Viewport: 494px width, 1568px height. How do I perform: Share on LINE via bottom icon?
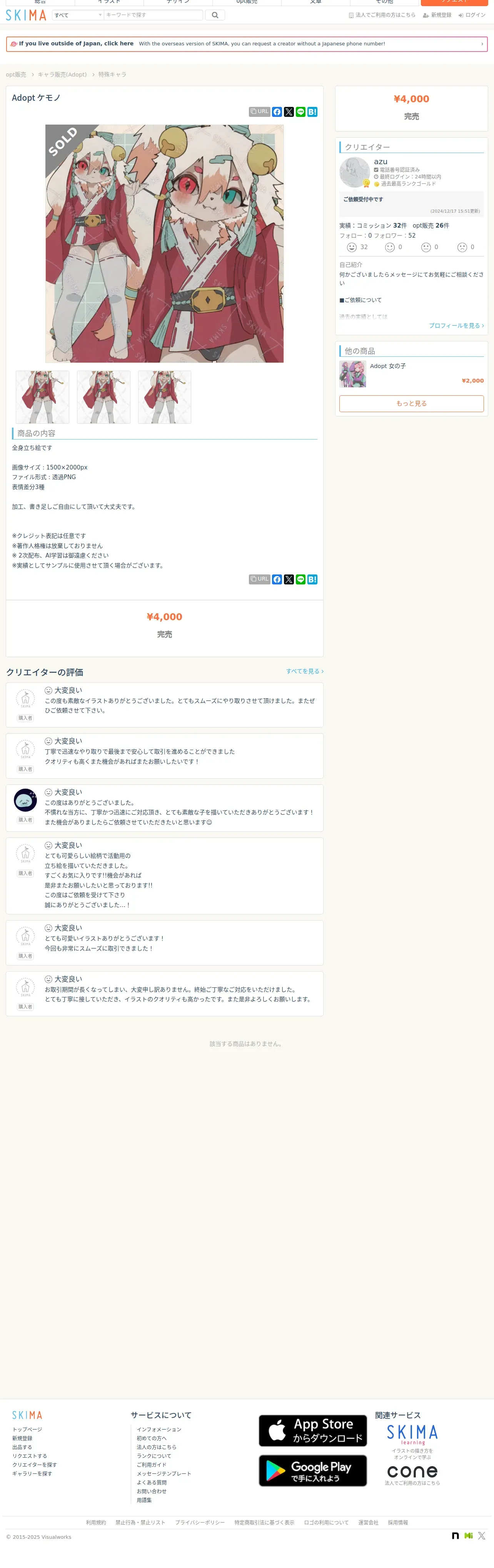coord(300,579)
